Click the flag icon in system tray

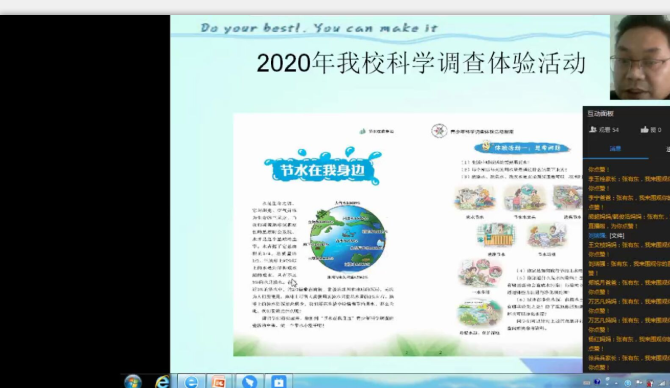pyautogui.click(x=639, y=382)
